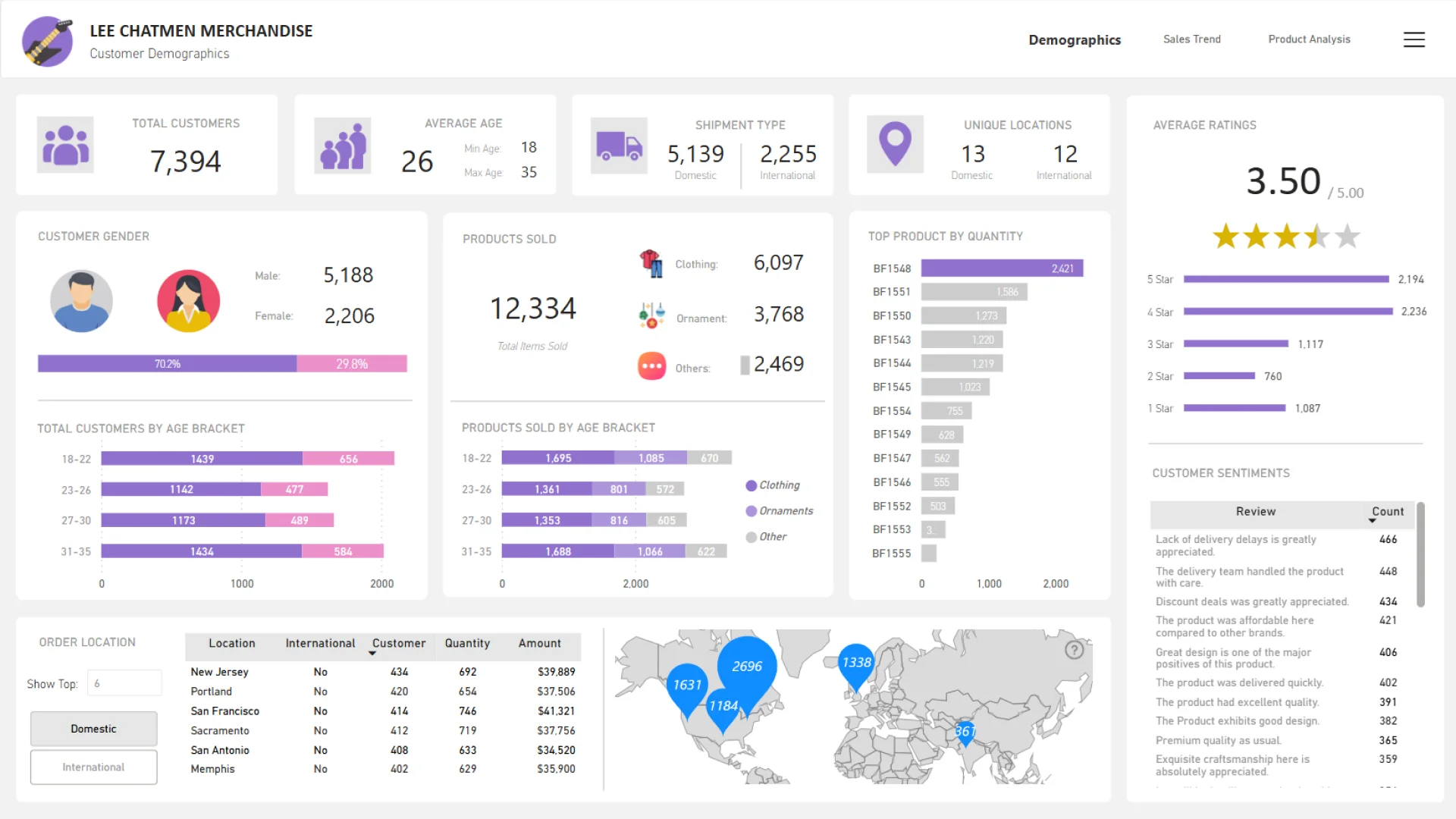The width and height of the screenshot is (1456, 819).
Task: Click the Average Age family icon
Action: click(x=343, y=145)
